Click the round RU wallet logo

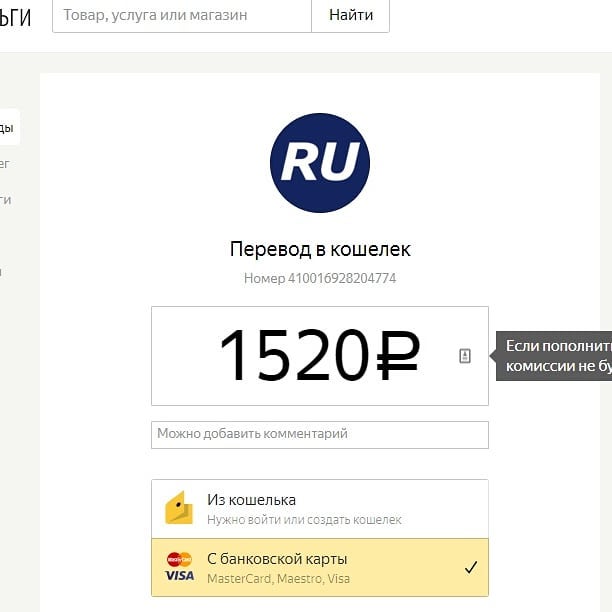click(320, 163)
